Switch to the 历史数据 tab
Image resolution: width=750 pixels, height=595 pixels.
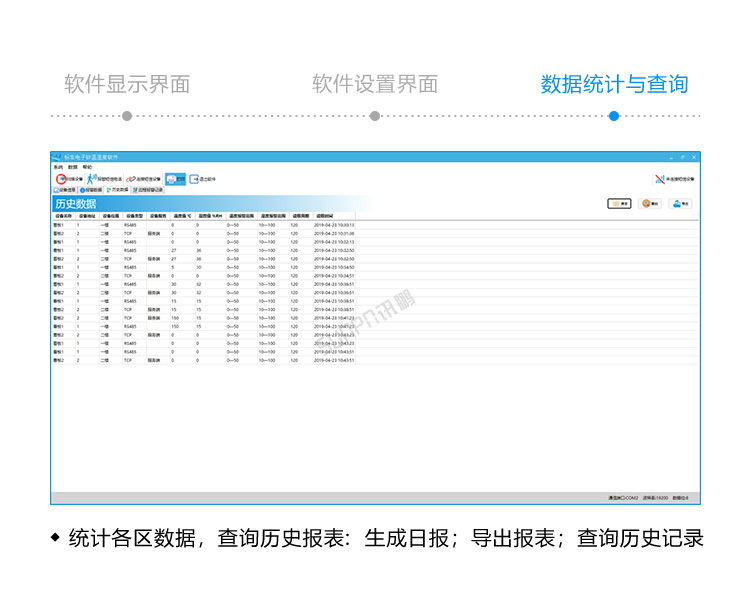click(x=117, y=189)
